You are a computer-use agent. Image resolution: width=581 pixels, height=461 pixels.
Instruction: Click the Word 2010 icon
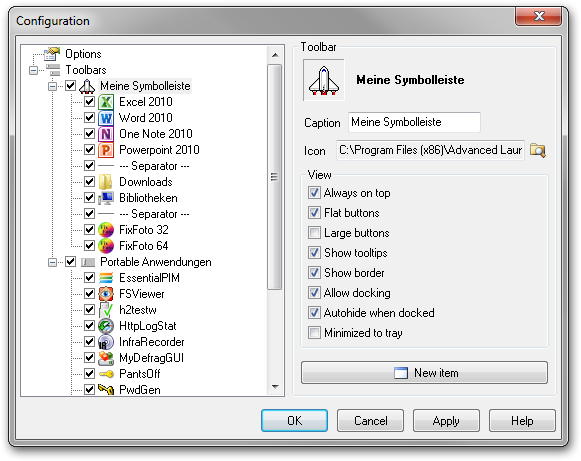106,118
